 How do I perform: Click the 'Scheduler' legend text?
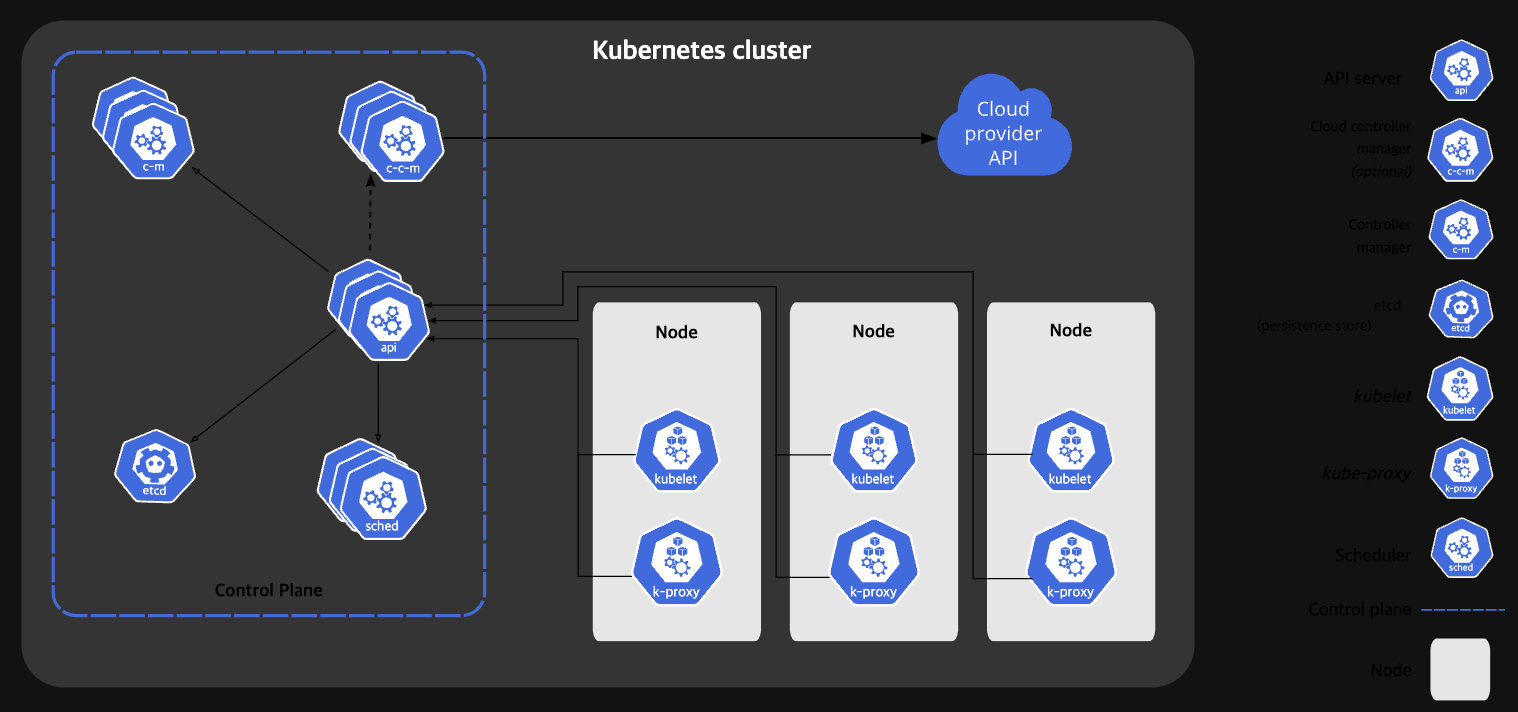click(x=1373, y=555)
